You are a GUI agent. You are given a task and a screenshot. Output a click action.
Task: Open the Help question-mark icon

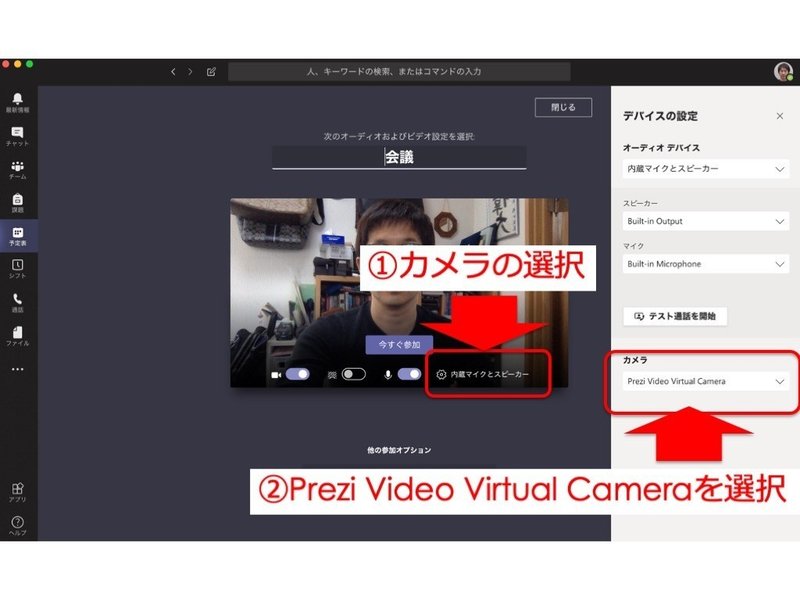pos(17,526)
